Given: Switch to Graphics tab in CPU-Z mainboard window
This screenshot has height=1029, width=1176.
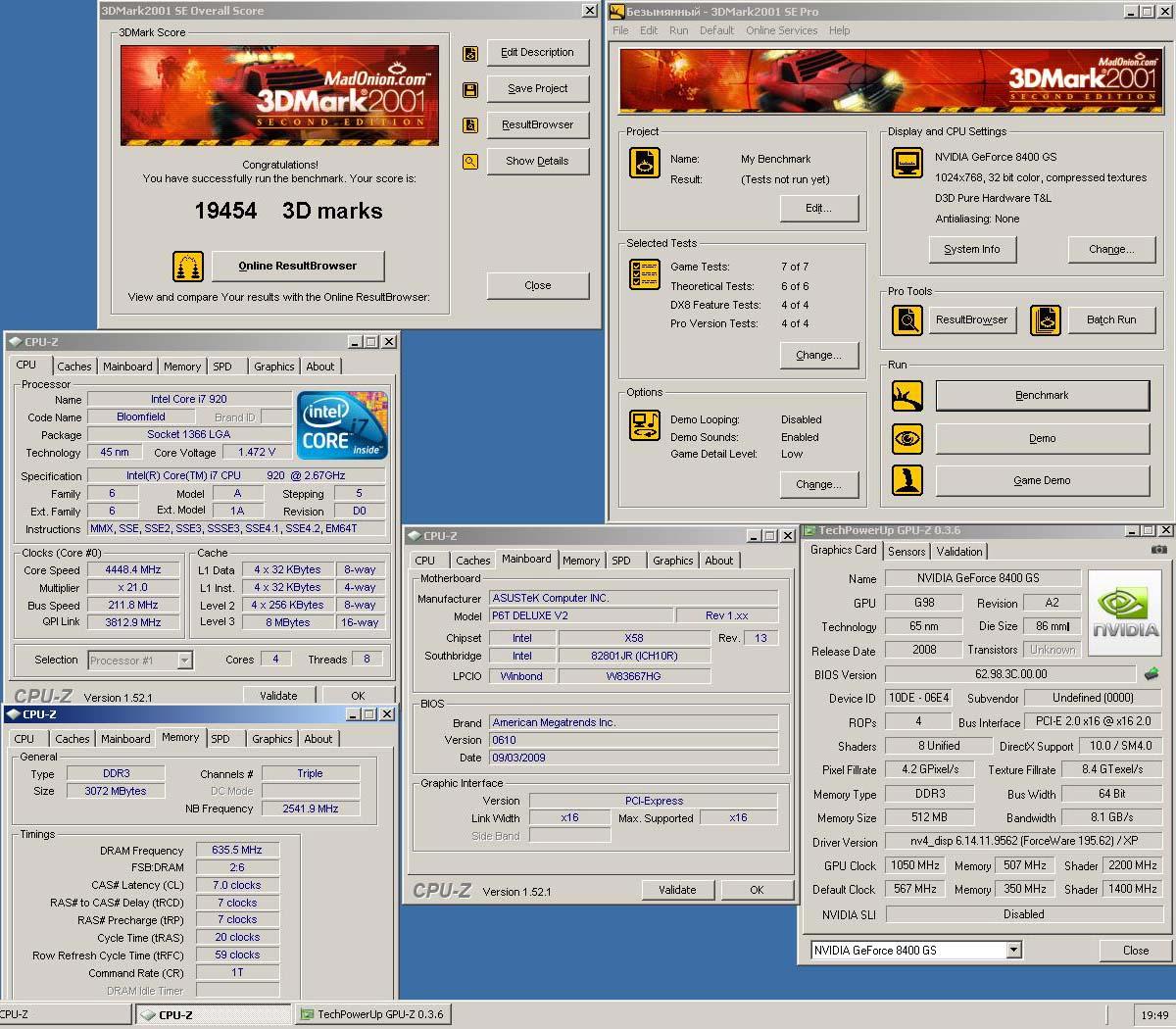Looking at the screenshot, I should click(x=673, y=561).
